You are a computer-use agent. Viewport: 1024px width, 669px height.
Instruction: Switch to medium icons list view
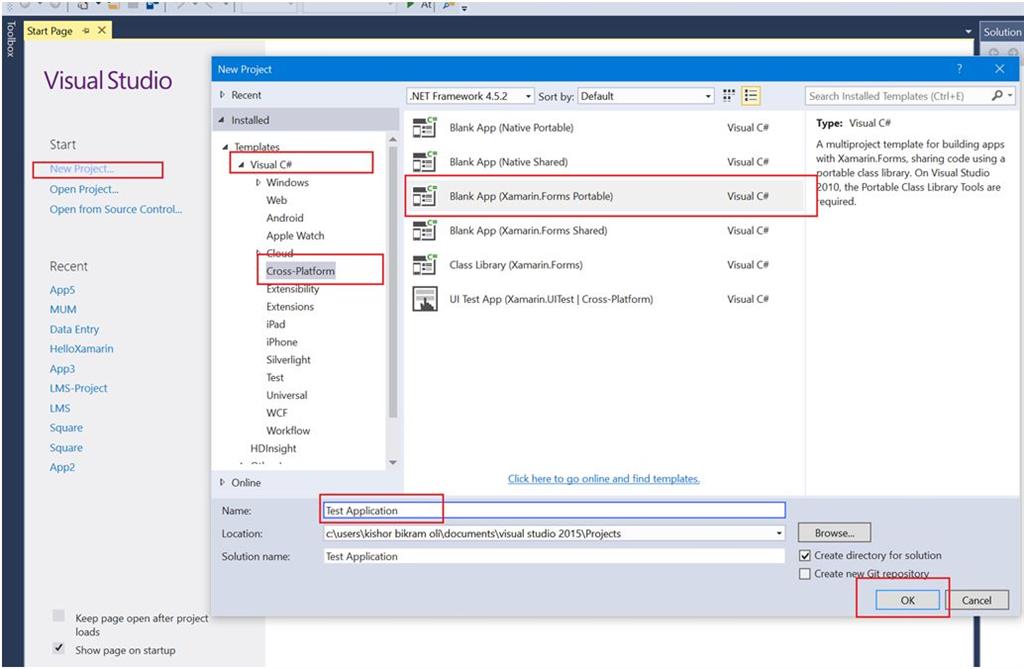tap(751, 96)
